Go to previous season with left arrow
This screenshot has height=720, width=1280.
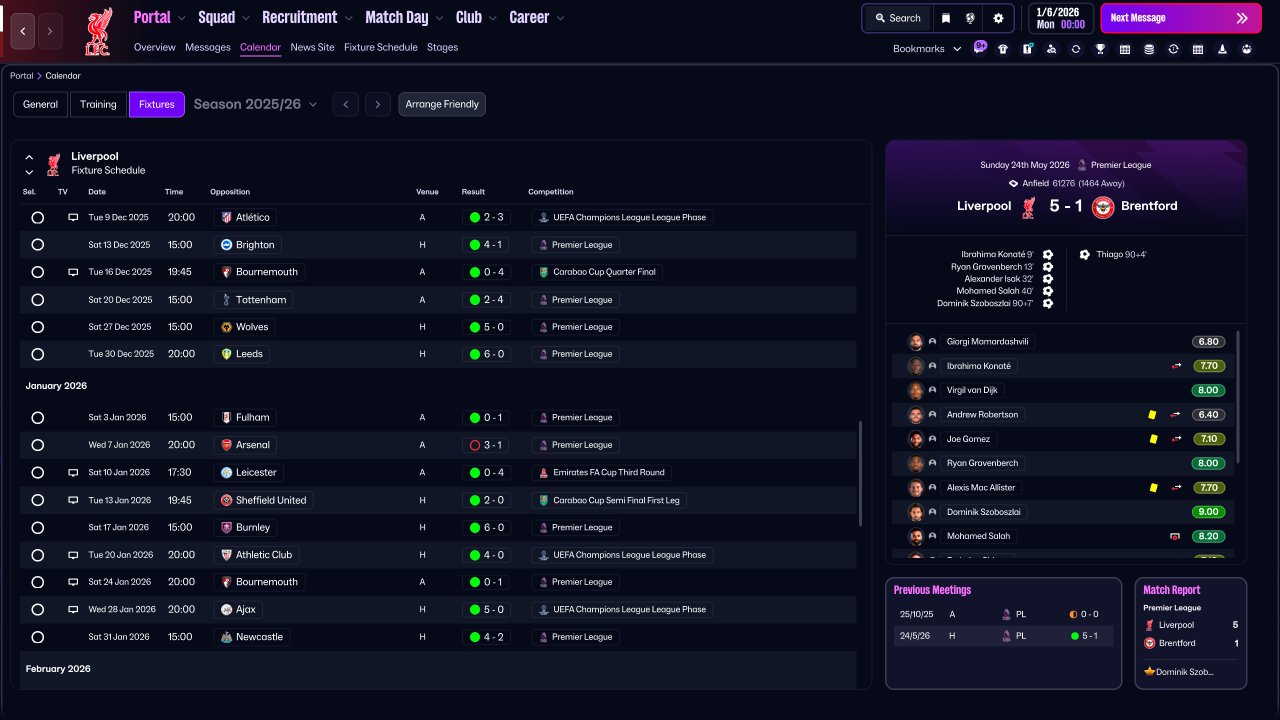[345, 104]
